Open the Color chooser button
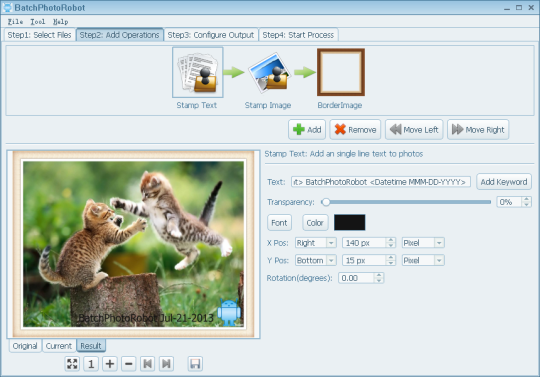The height and width of the screenshot is (377, 540). [x=315, y=223]
